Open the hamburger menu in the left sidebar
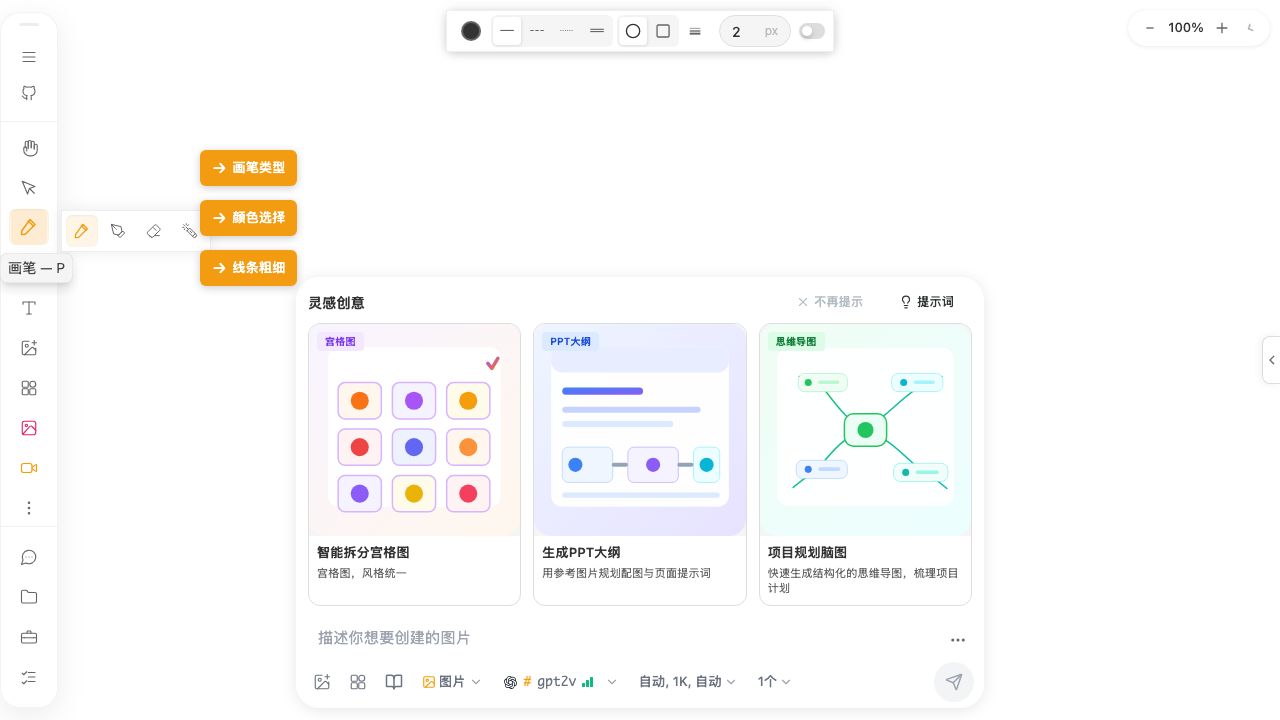 29,57
